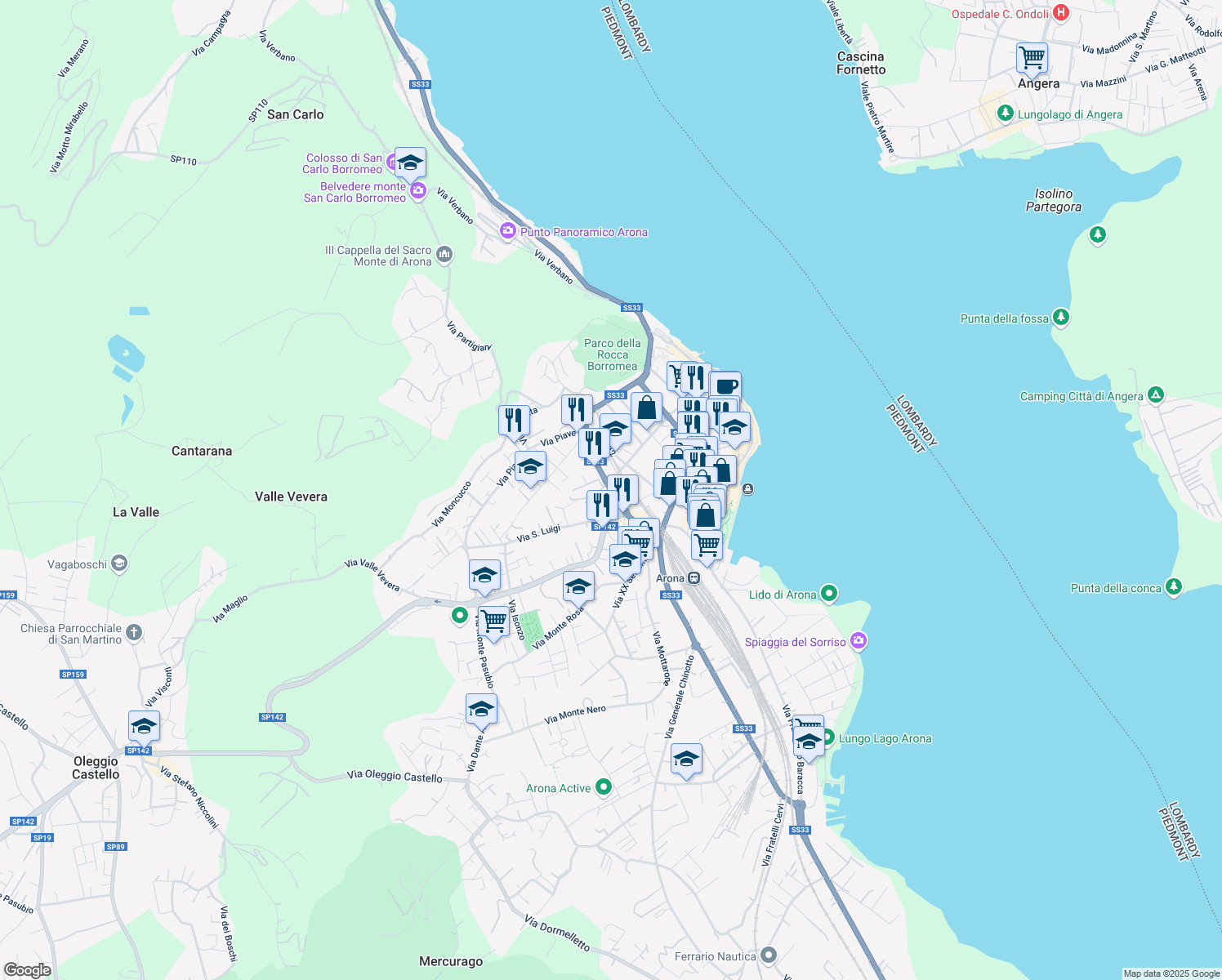The image size is (1222, 980).
Task: Select the school marker on Via Dante
Action: pos(481,709)
